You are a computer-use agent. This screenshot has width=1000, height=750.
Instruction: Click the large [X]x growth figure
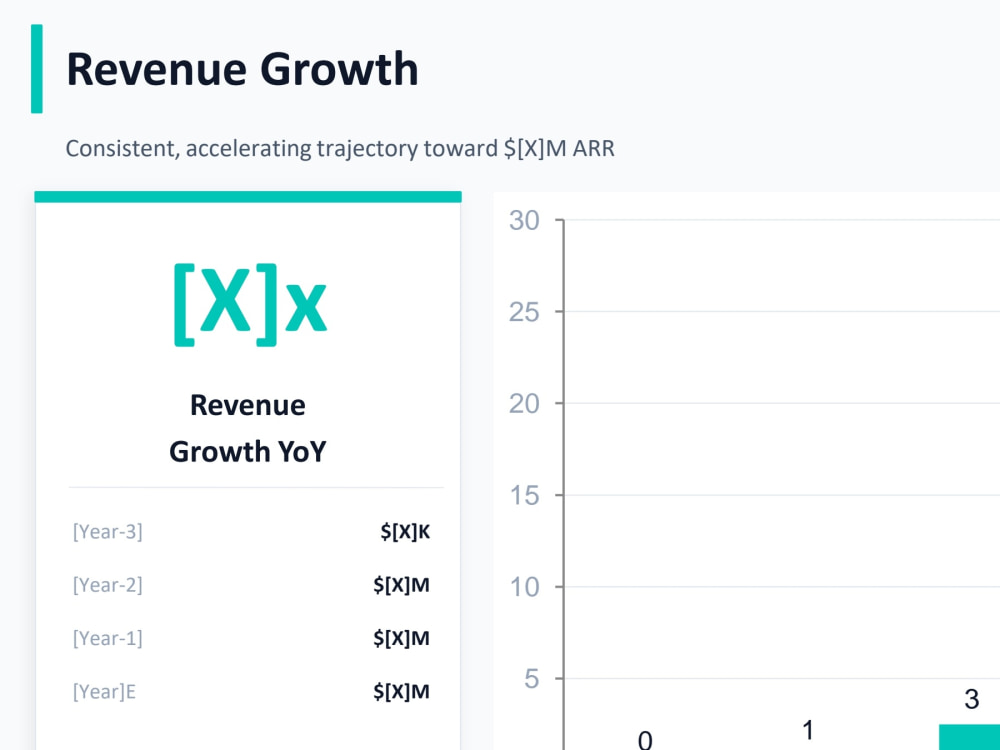coord(250,305)
